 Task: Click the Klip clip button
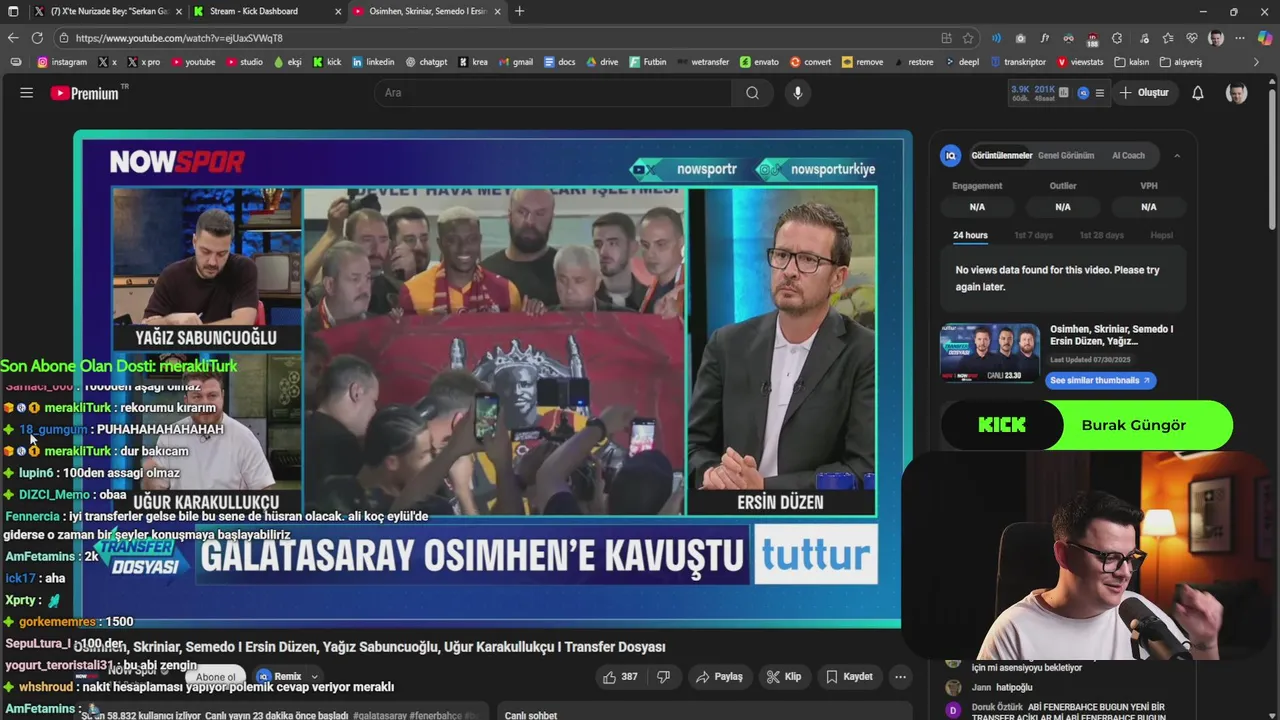point(783,677)
